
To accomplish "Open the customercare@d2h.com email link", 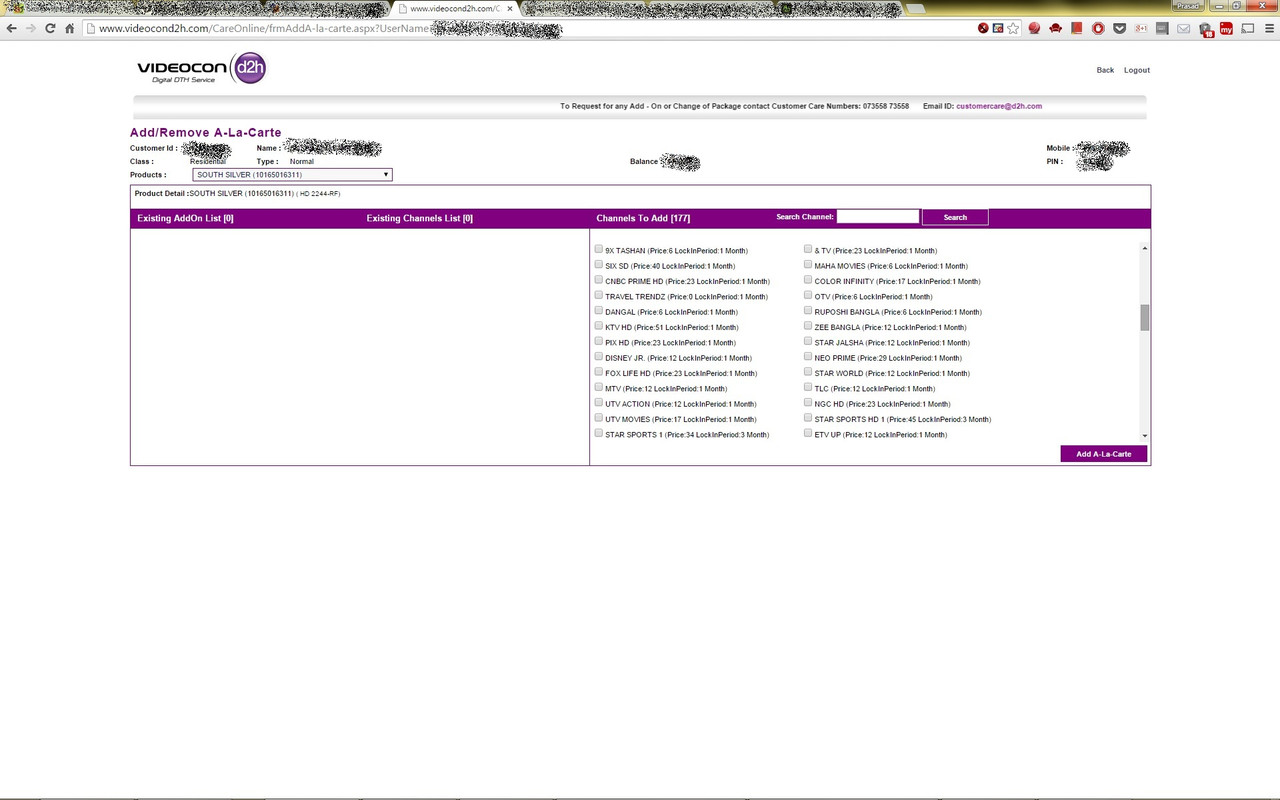I will coord(999,106).
